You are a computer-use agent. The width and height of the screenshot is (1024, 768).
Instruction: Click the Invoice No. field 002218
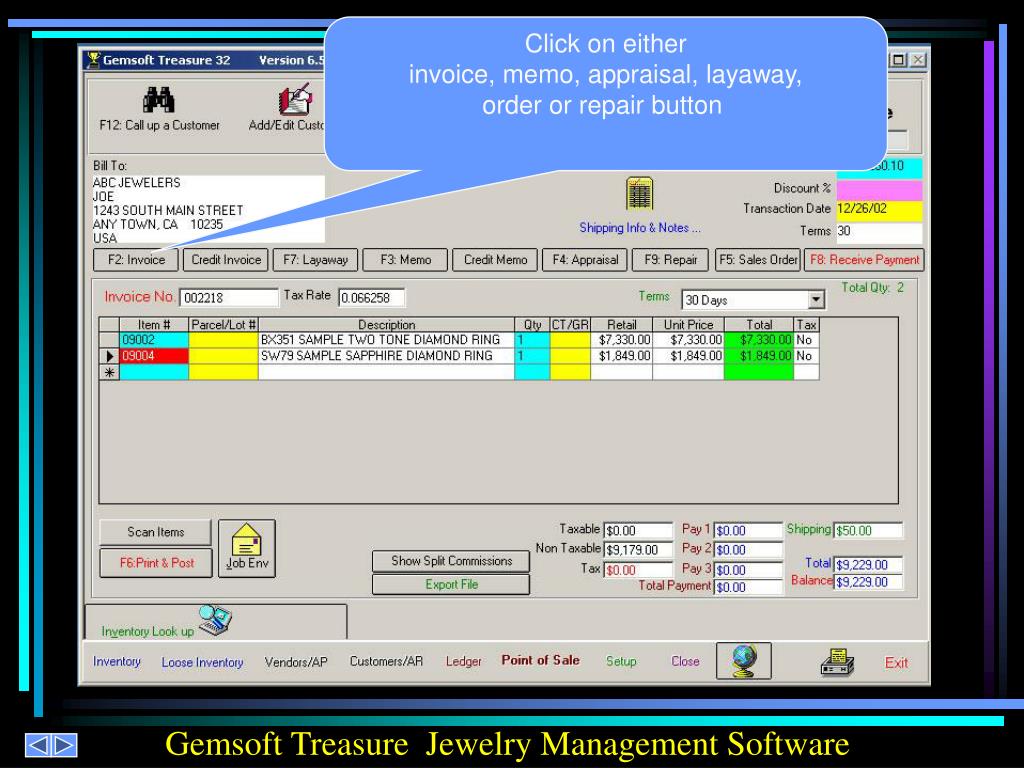(229, 298)
